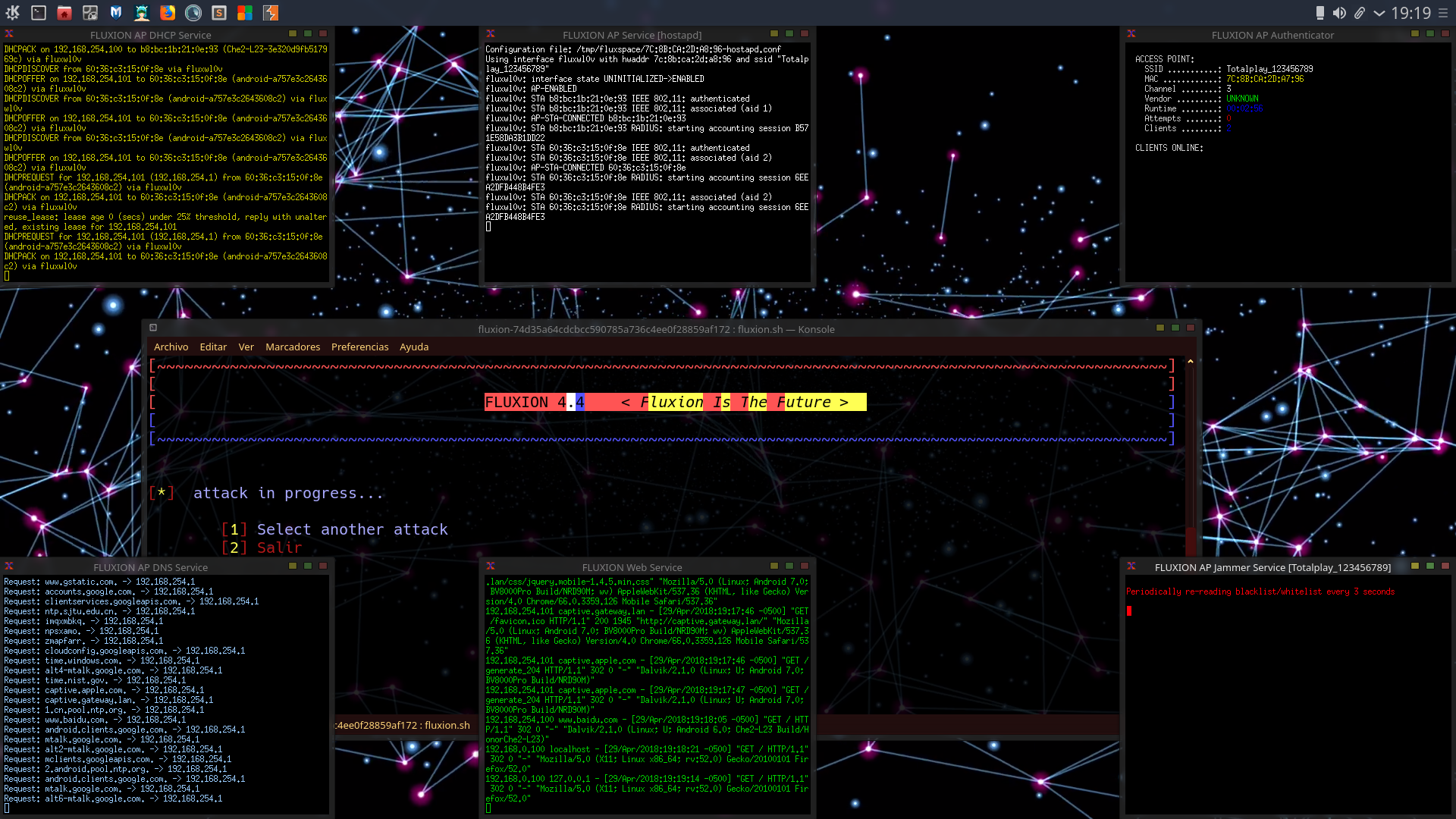1456x819 pixels.
Task: Click the SSID value Totalplay_123456789 in Authenticator
Action: [1269, 69]
